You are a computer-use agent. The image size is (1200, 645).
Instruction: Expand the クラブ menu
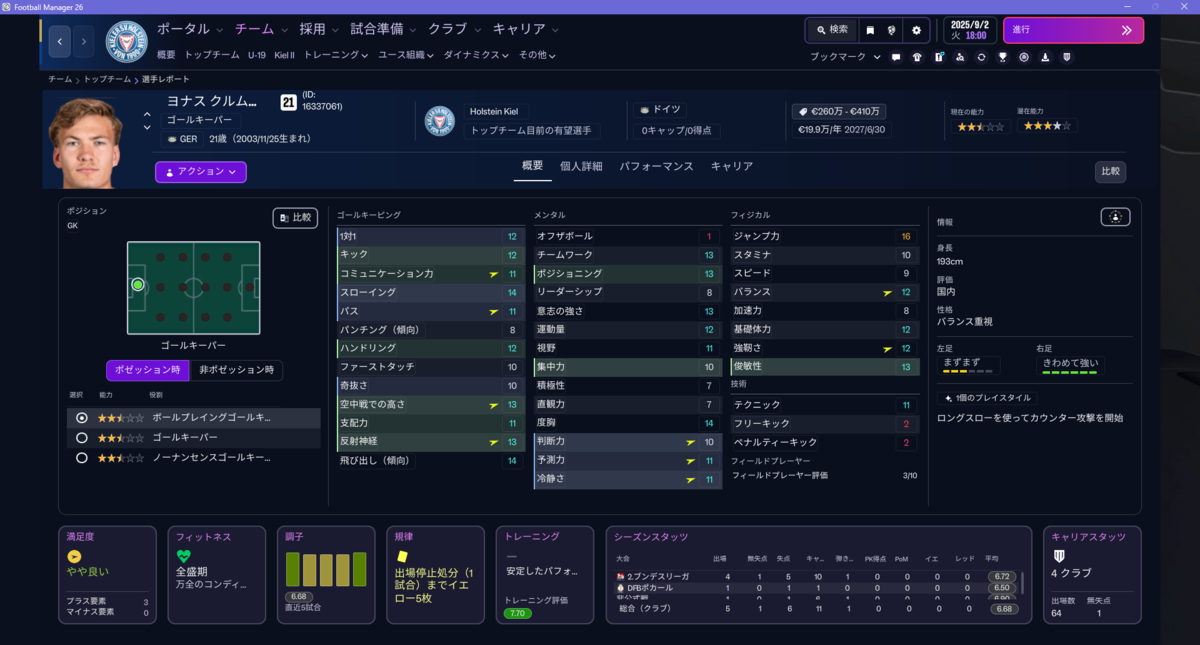[454, 29]
